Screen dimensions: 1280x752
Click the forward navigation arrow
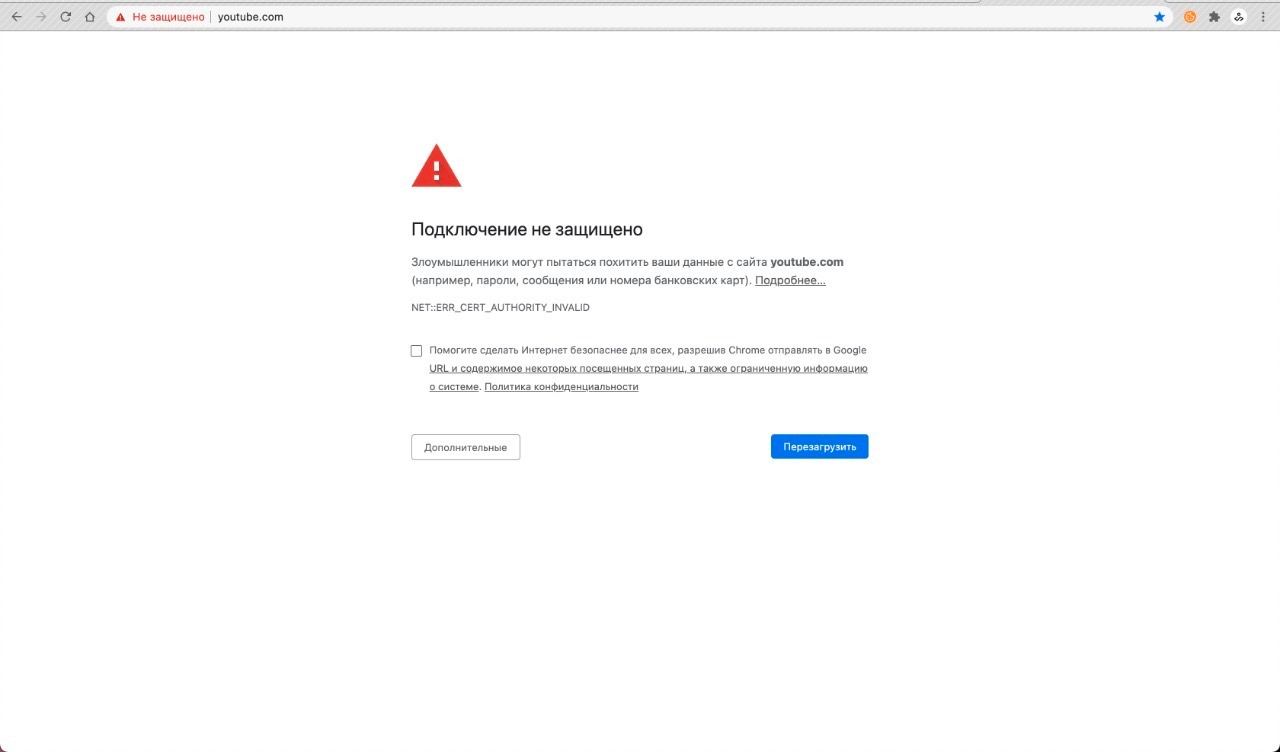[41, 17]
